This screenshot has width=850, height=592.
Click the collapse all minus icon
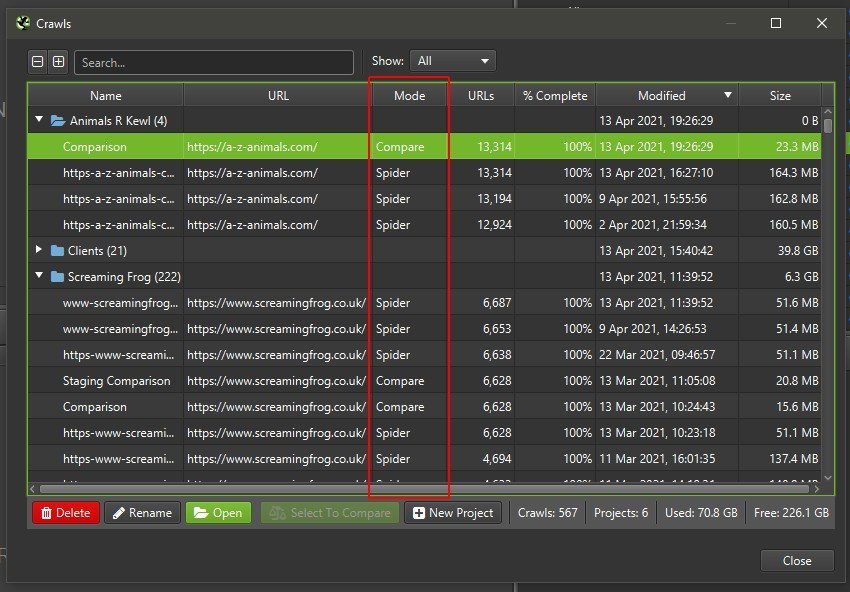[x=38, y=62]
